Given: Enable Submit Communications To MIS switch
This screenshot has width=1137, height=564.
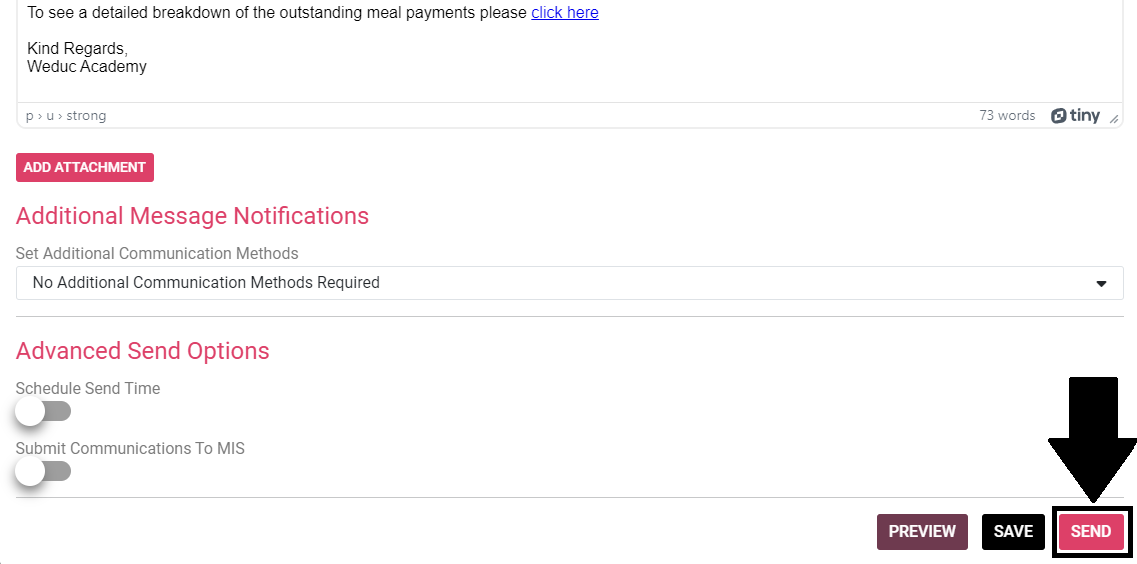Looking at the screenshot, I should point(43,471).
